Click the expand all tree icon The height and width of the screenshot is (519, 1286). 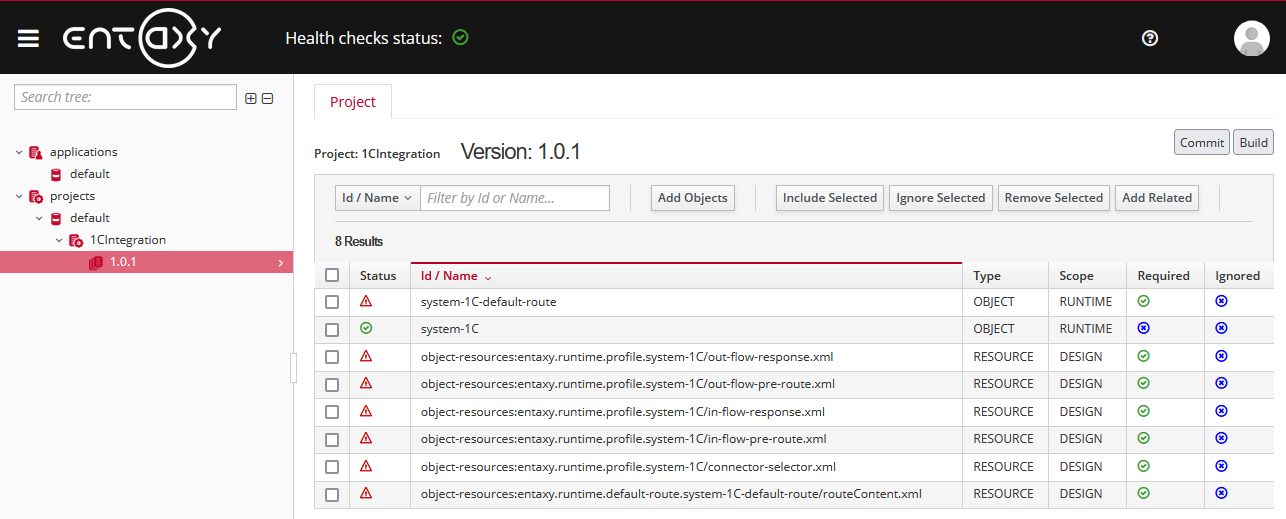point(251,98)
